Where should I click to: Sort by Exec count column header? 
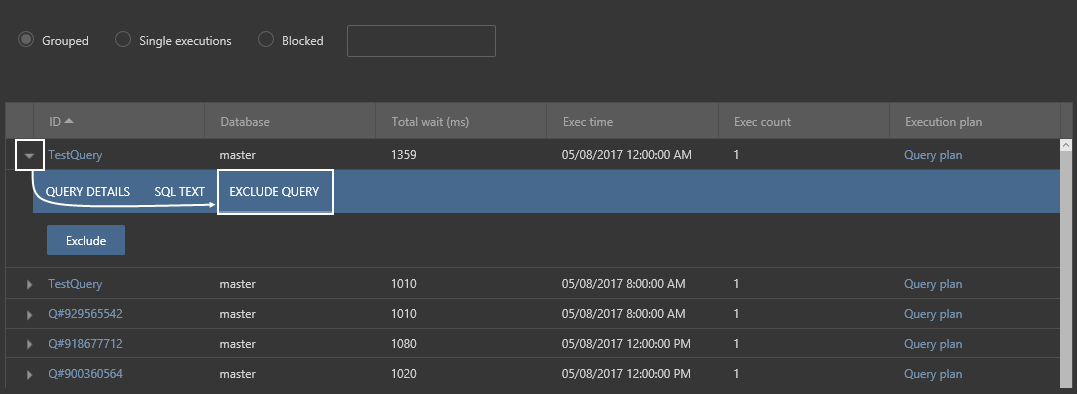click(x=762, y=121)
